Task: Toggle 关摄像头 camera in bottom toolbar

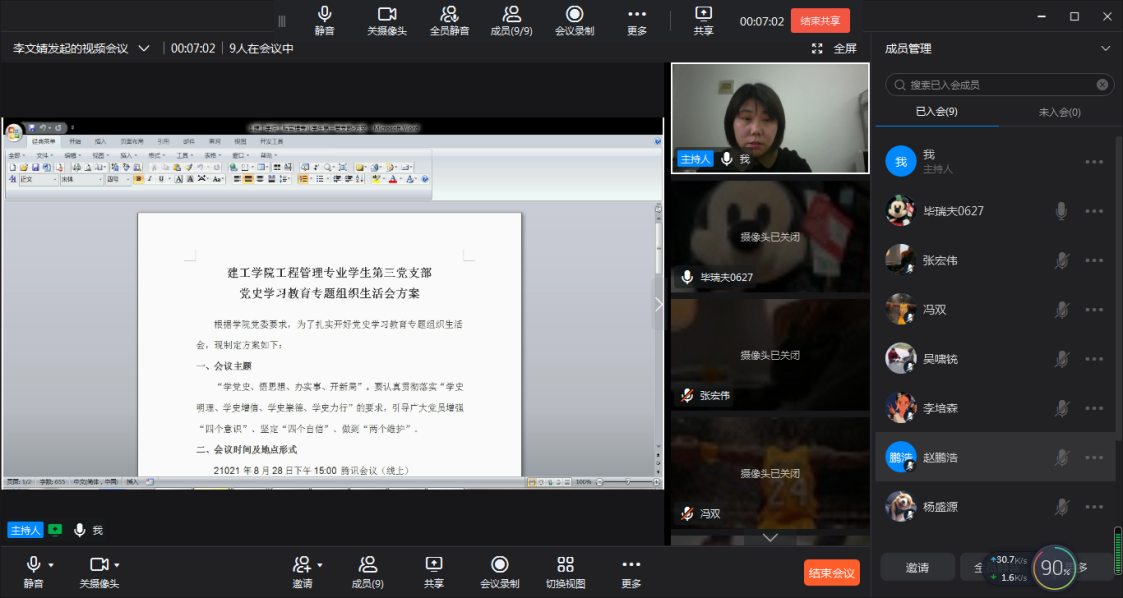Action: (98, 565)
